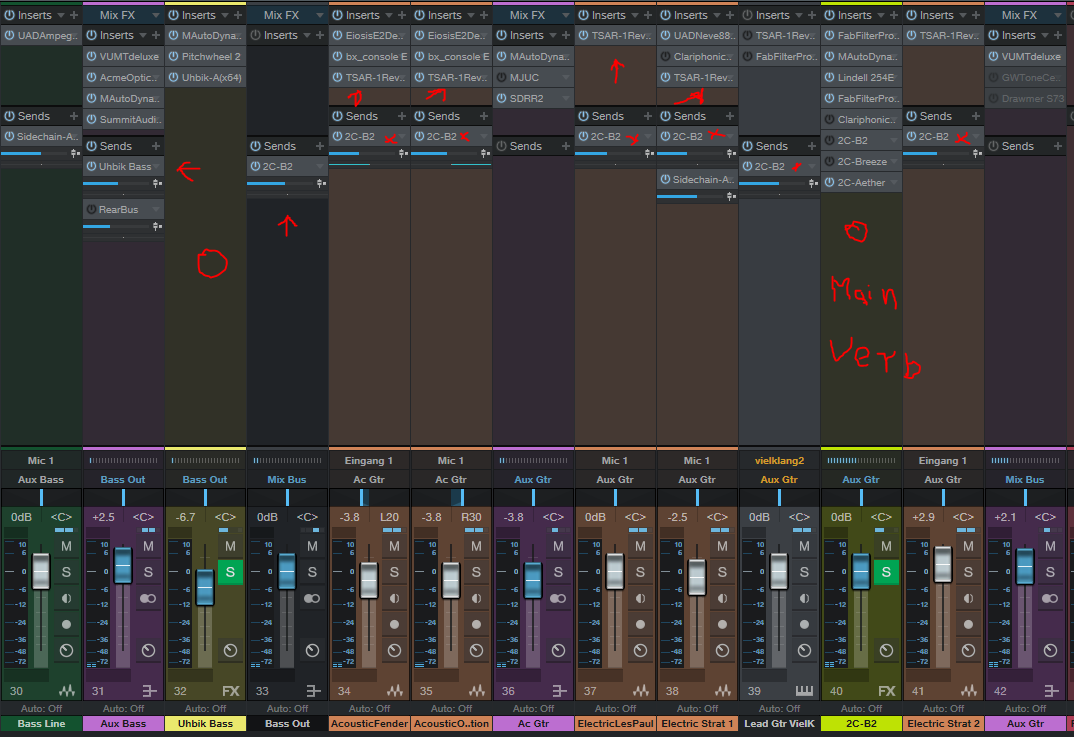Bypass the UADAmpeg insert on Bass Line

[10, 36]
